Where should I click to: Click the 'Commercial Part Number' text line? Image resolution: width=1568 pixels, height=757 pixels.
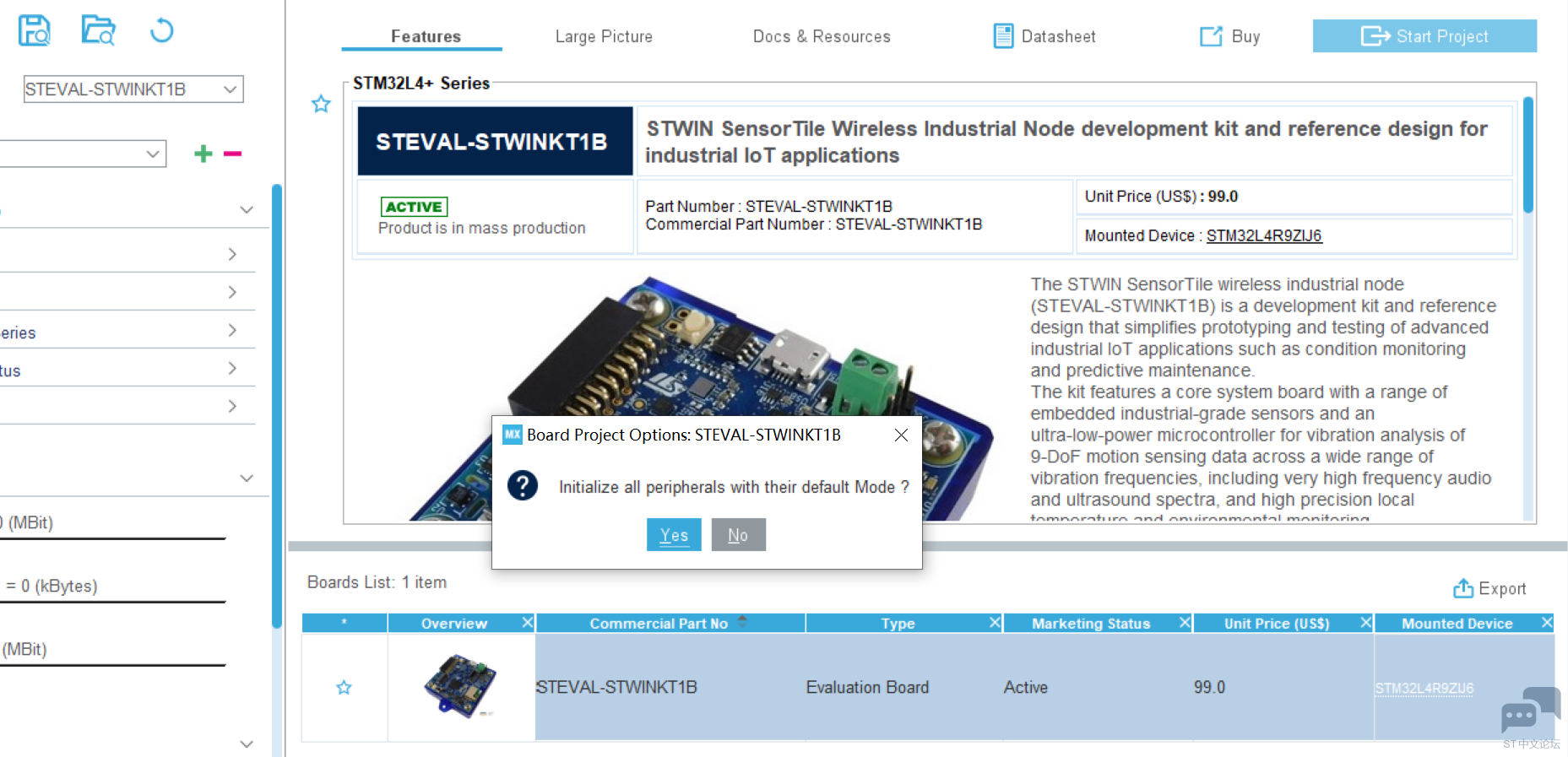point(814,224)
